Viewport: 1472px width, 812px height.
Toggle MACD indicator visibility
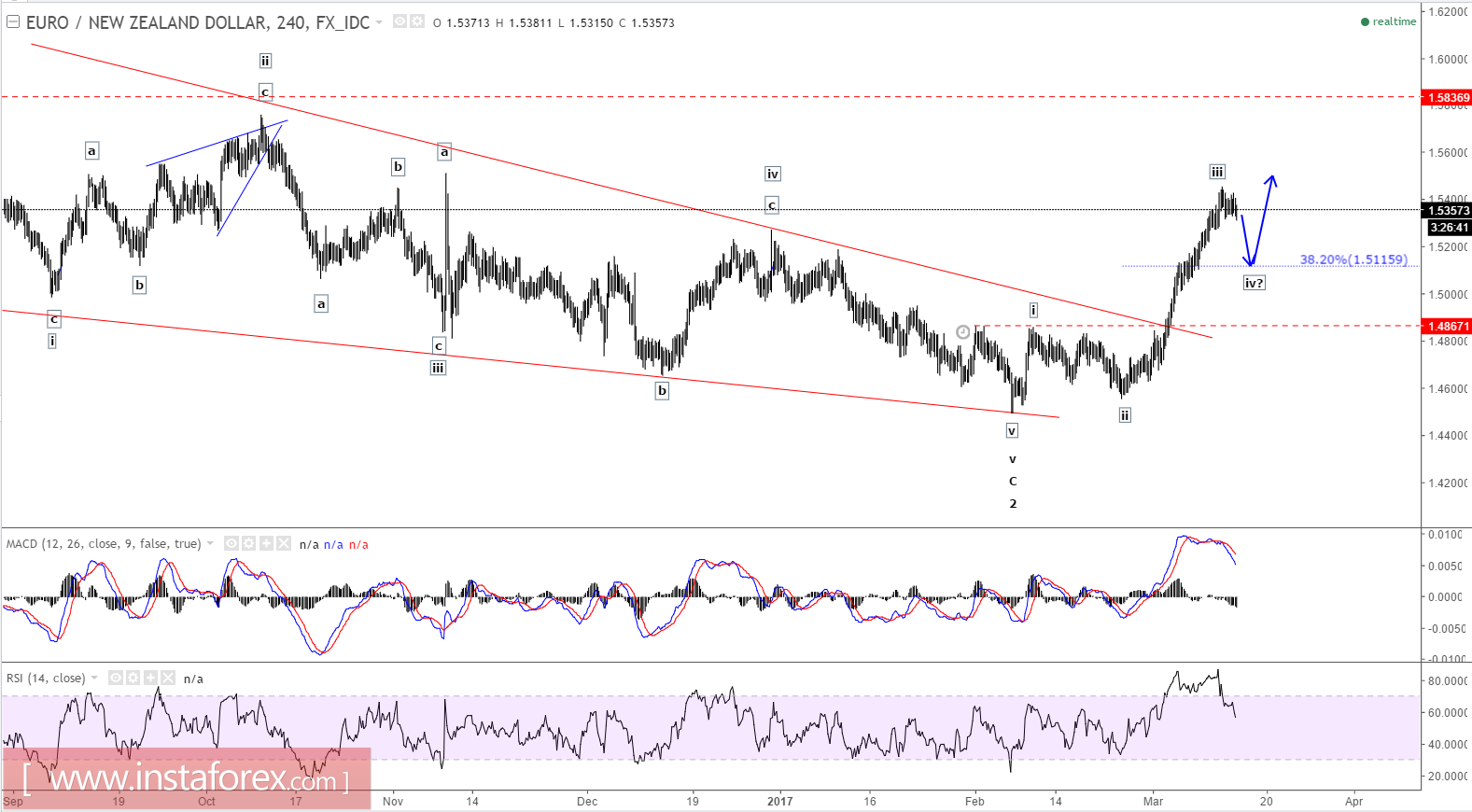(231, 543)
